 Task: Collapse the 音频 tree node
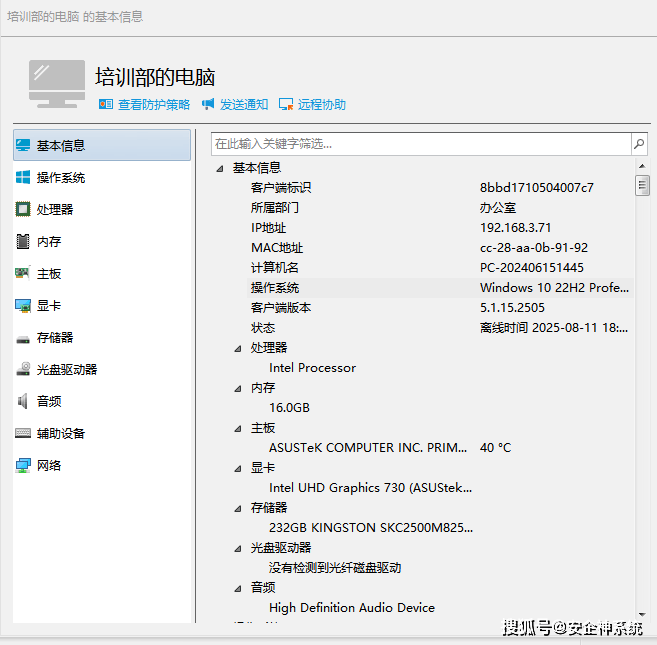pyautogui.click(x=238, y=588)
